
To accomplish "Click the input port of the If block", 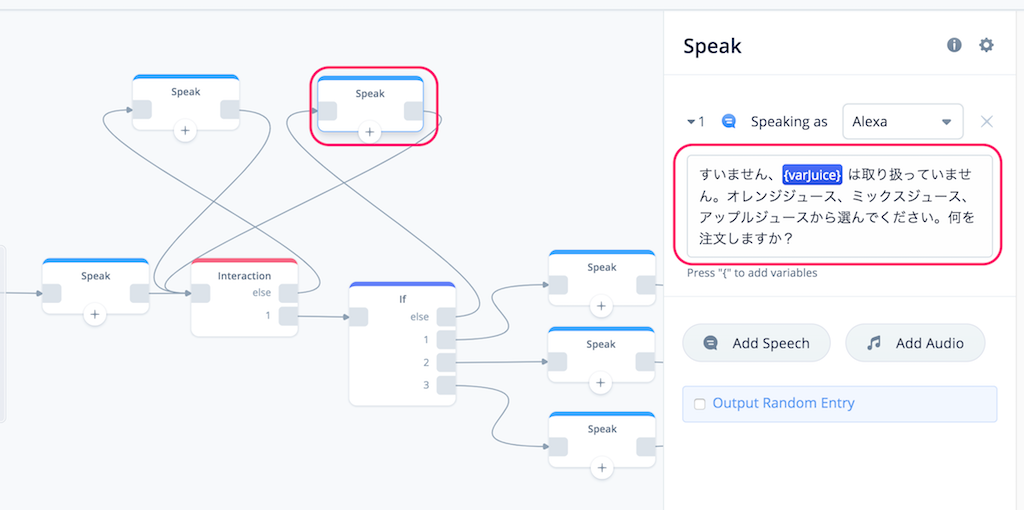I will point(359,317).
